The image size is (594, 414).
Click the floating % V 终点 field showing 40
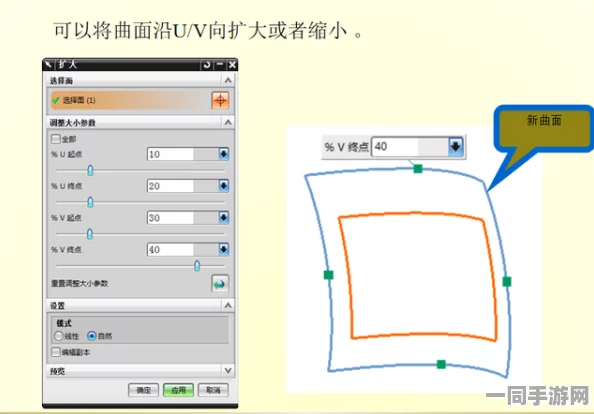click(410, 147)
